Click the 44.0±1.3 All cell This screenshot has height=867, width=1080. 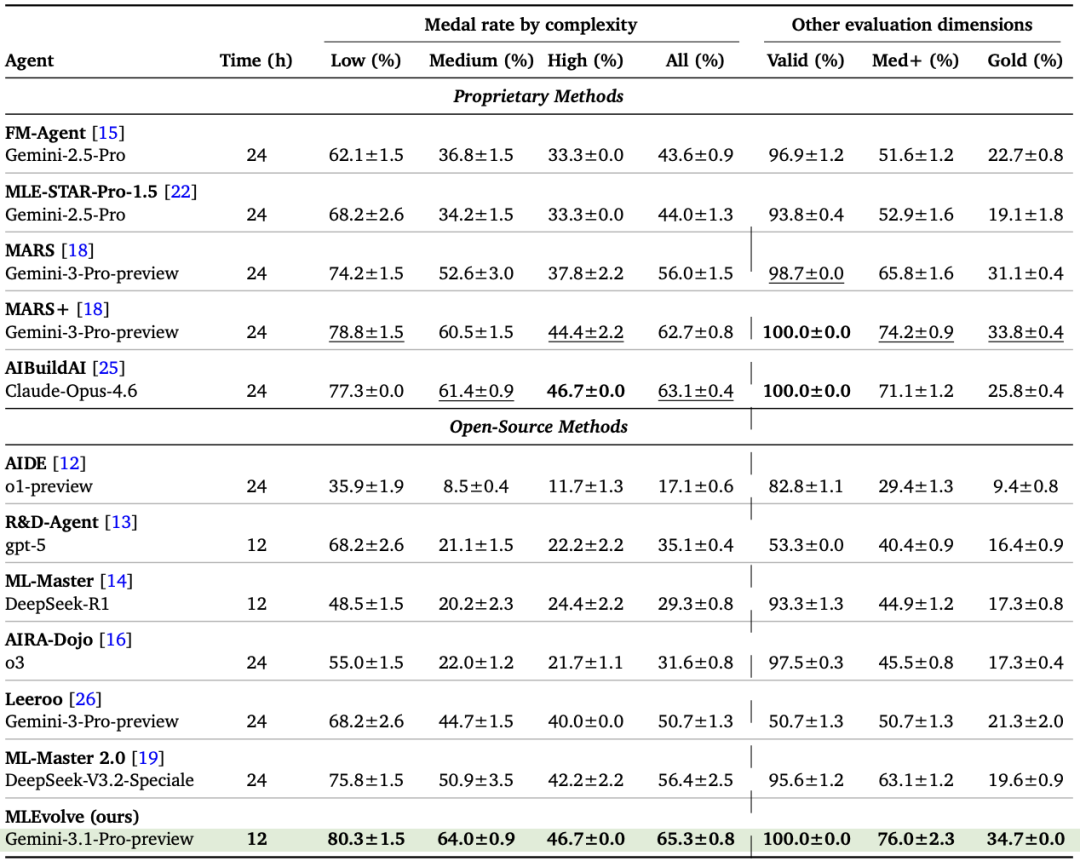coord(695,215)
